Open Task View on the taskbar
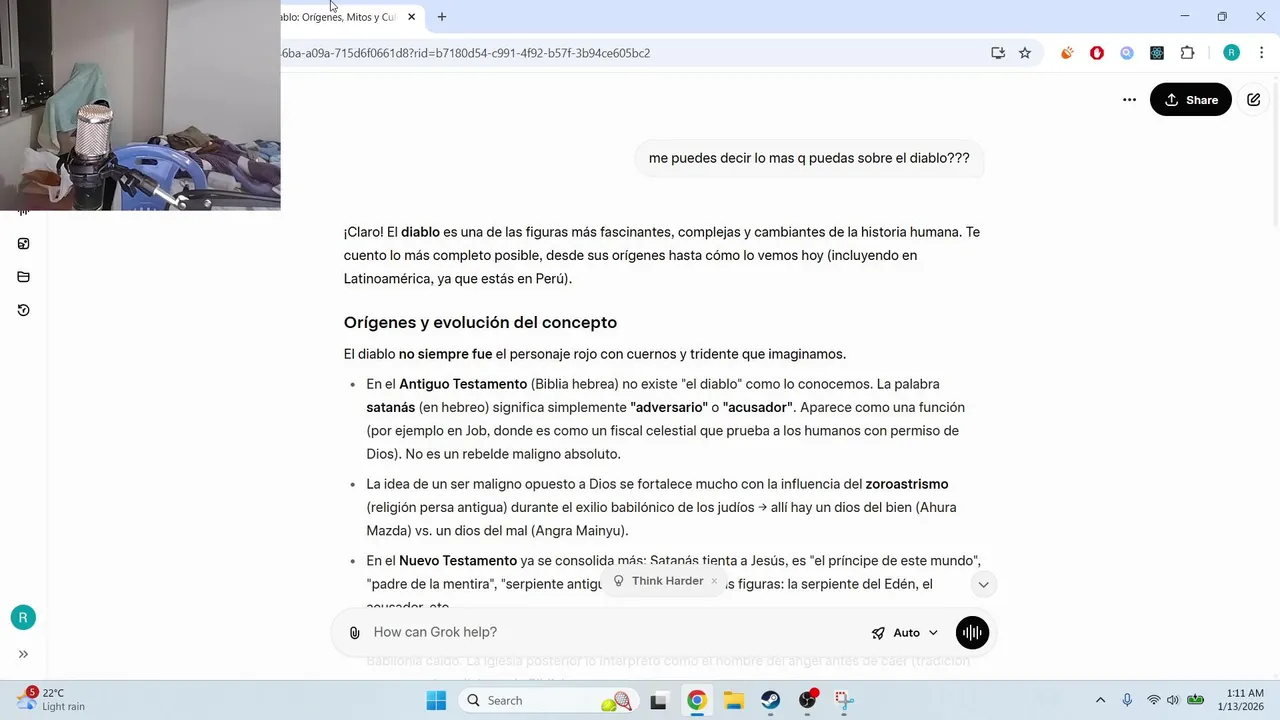 pos(658,700)
